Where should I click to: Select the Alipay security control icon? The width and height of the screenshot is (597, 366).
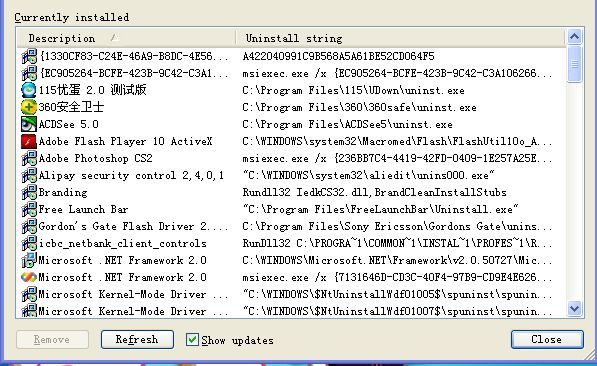click(29, 175)
